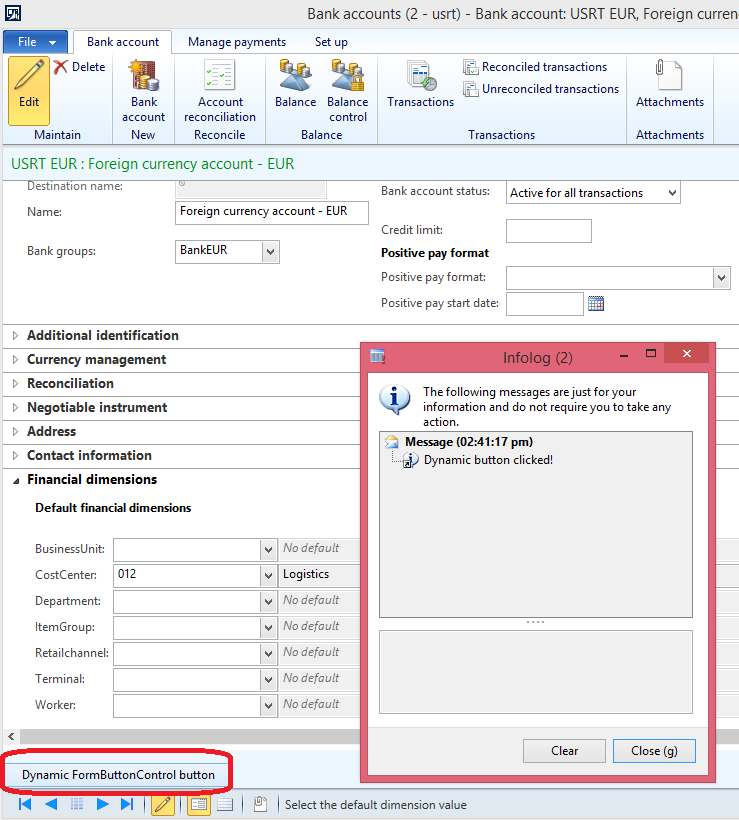Click the Clear button in Infolog
The height and width of the screenshot is (820, 739).
click(x=564, y=751)
